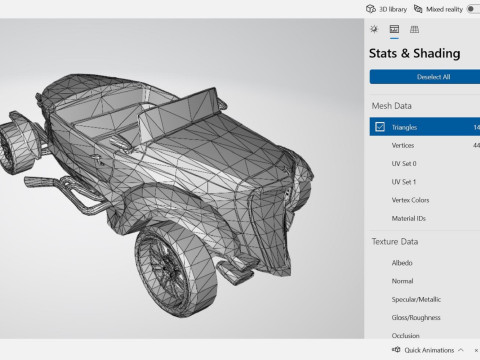Click the Mixed reality cube icon
This screenshot has height=360, width=480.
(x=418, y=9)
